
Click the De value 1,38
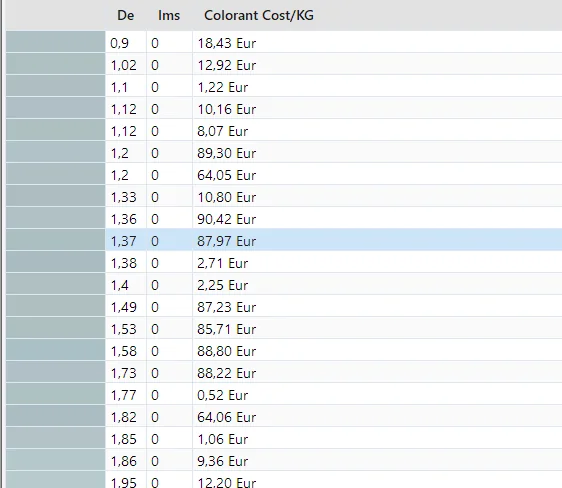(124, 263)
